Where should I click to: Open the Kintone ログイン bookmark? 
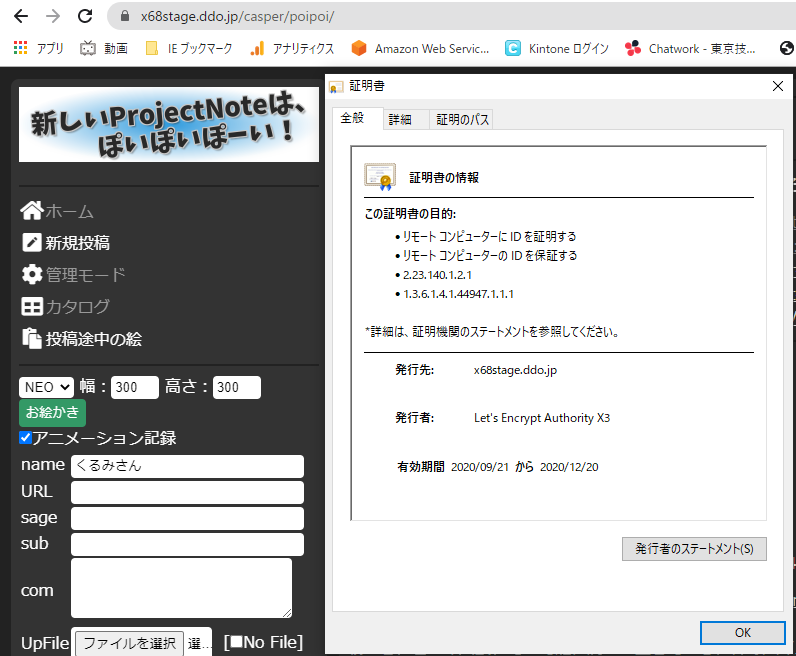554,48
